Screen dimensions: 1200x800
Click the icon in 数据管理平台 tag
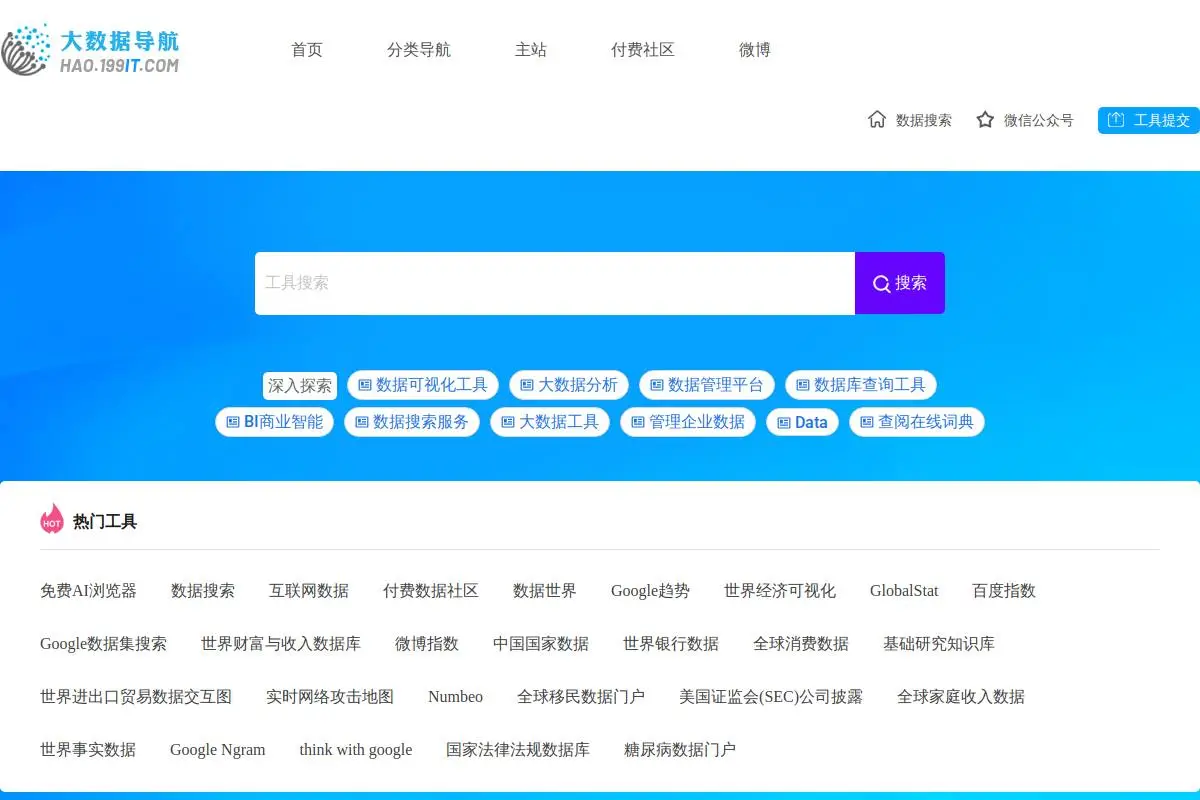coord(657,385)
